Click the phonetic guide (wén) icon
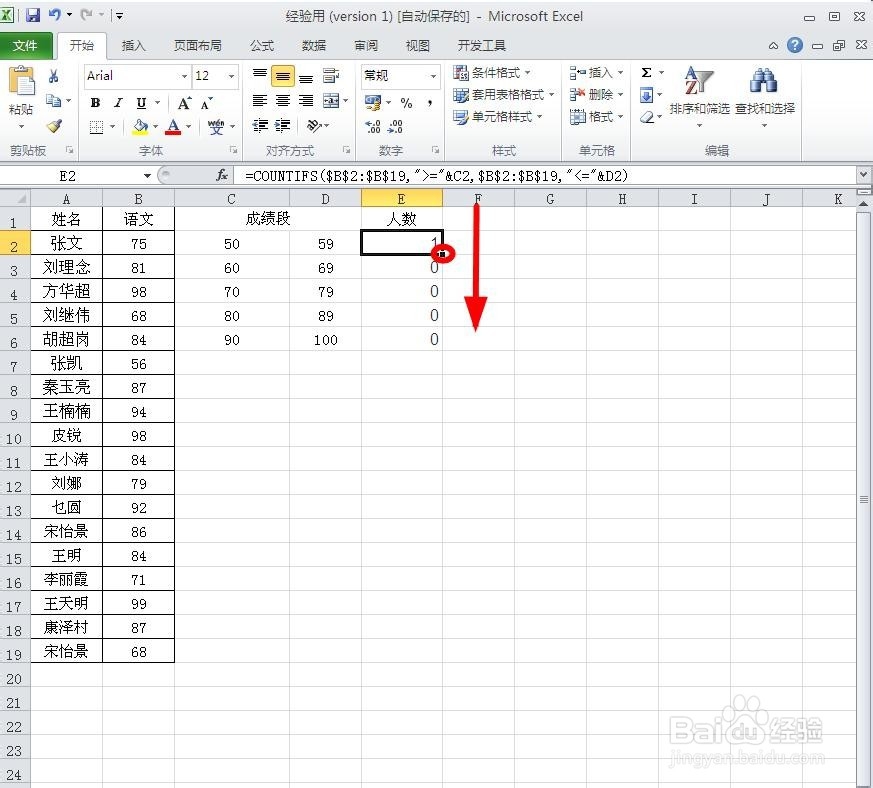The height and width of the screenshot is (788, 873). click(216, 127)
